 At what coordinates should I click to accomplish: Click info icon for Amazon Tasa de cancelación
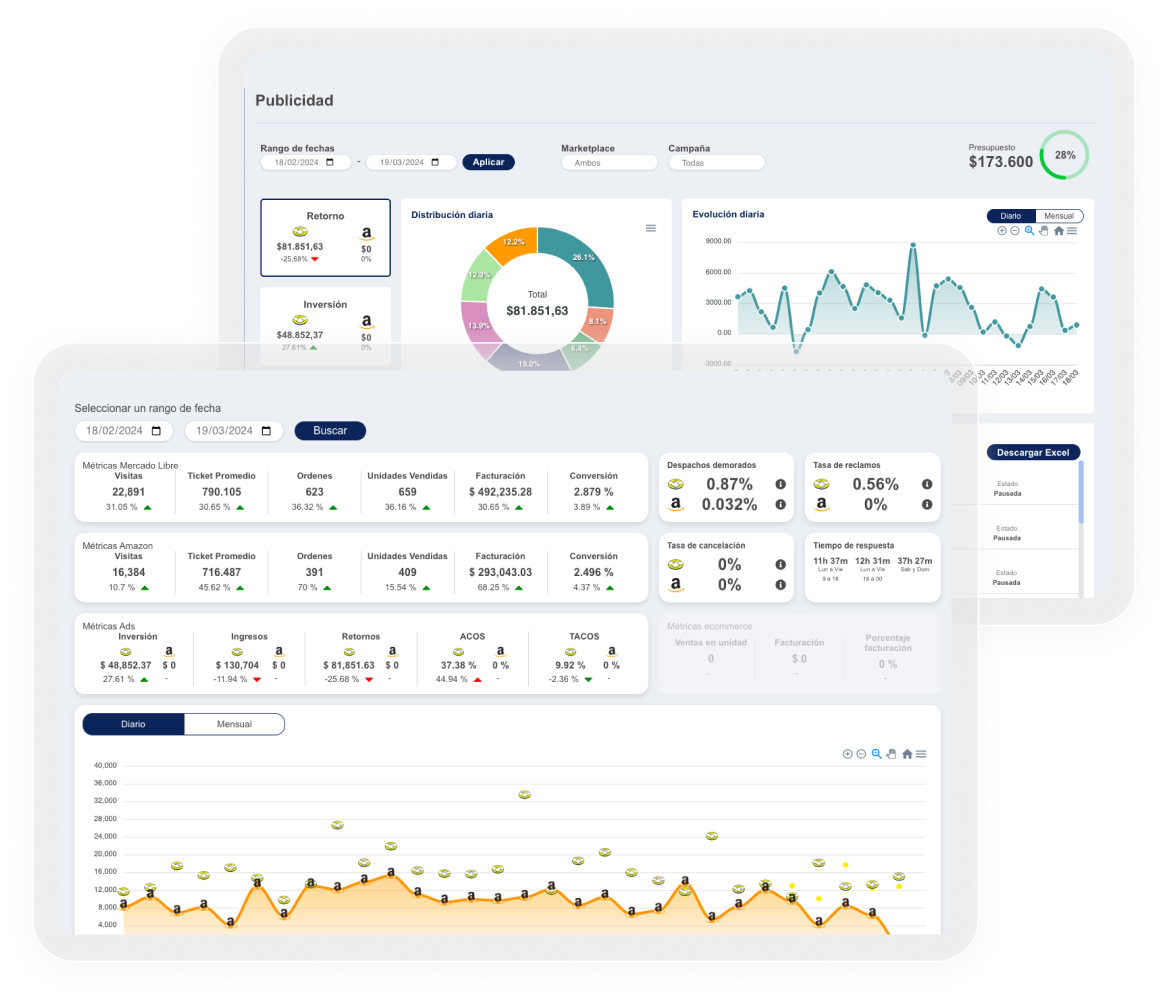click(780, 584)
